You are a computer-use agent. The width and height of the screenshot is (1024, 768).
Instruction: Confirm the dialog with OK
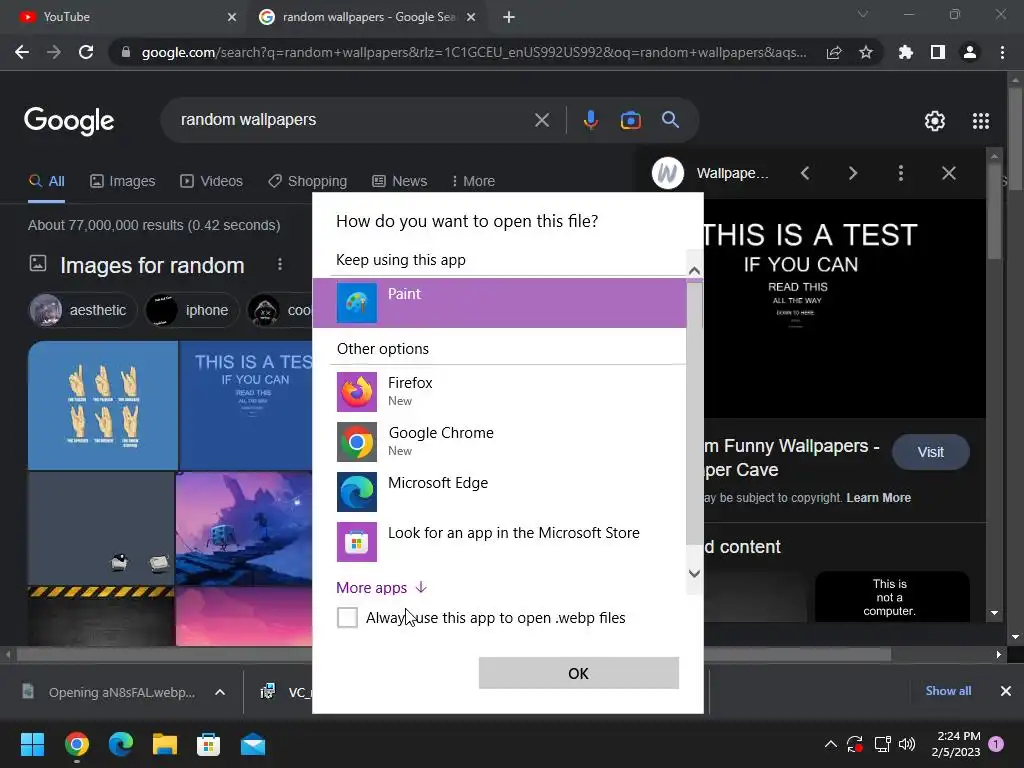coord(579,673)
